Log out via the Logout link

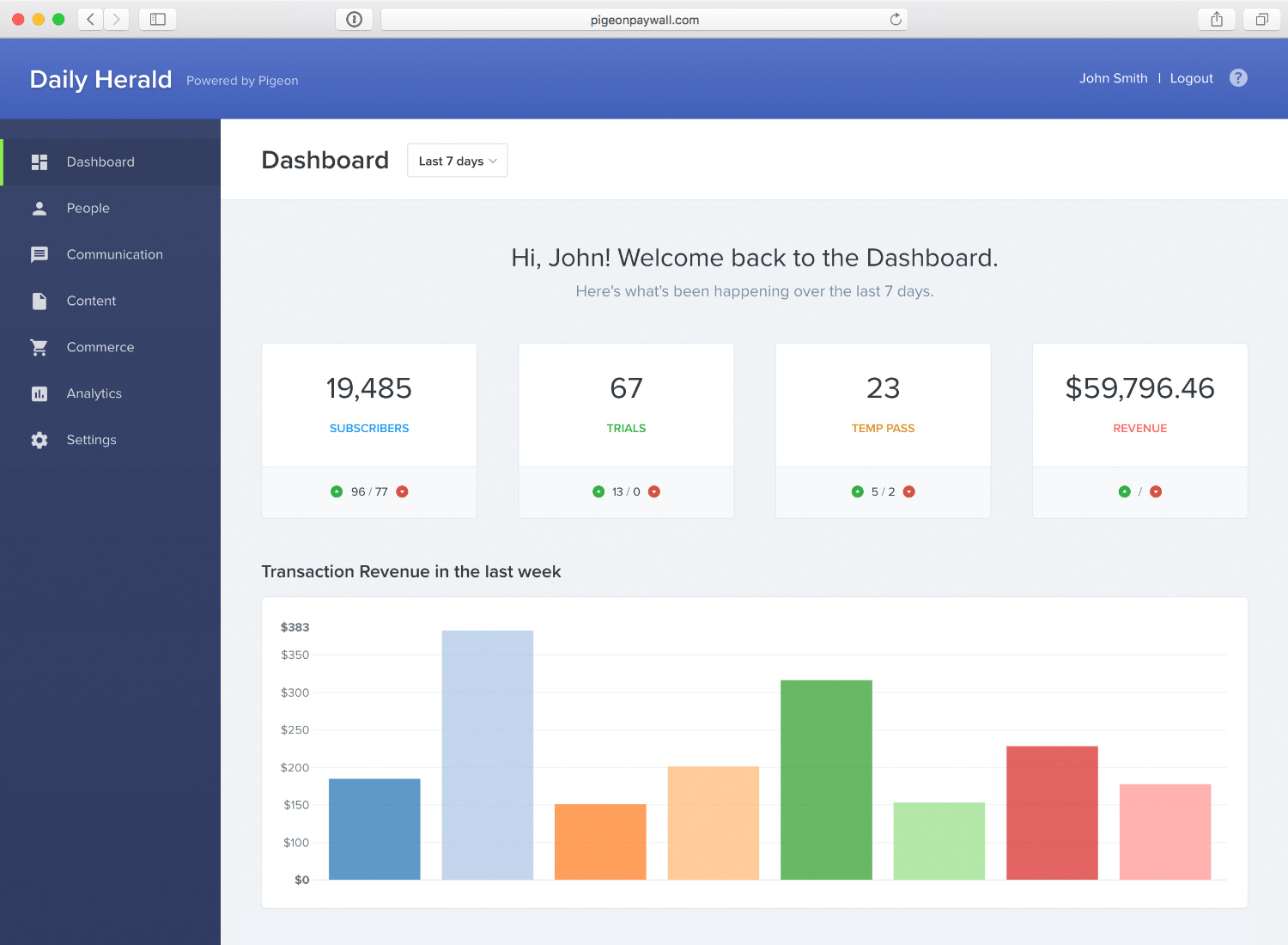point(1191,78)
